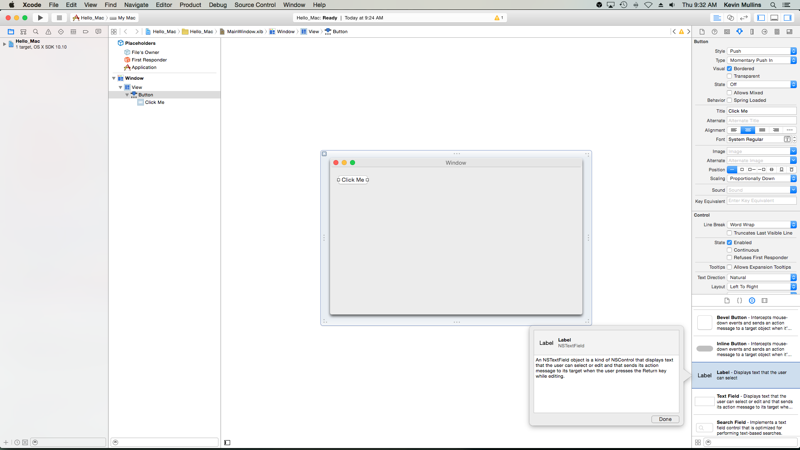Show related items grid menu

pos(114,32)
